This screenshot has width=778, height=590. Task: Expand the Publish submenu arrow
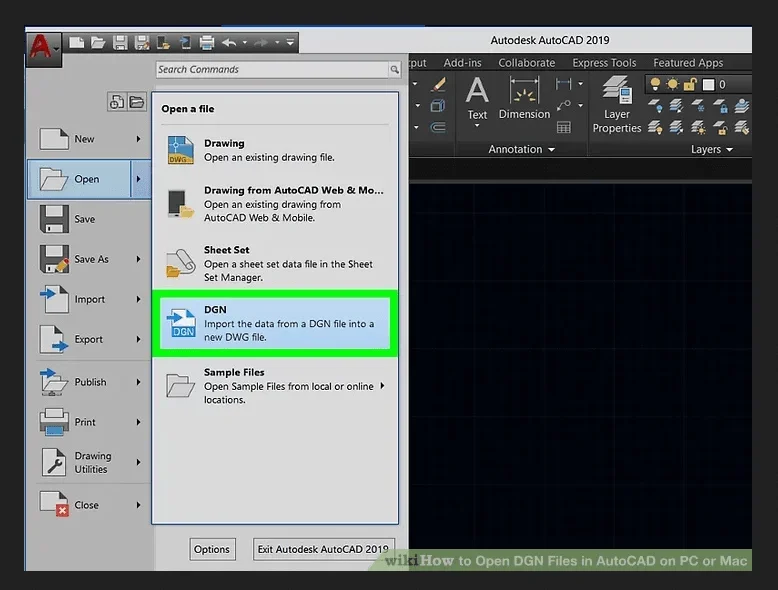[139, 382]
